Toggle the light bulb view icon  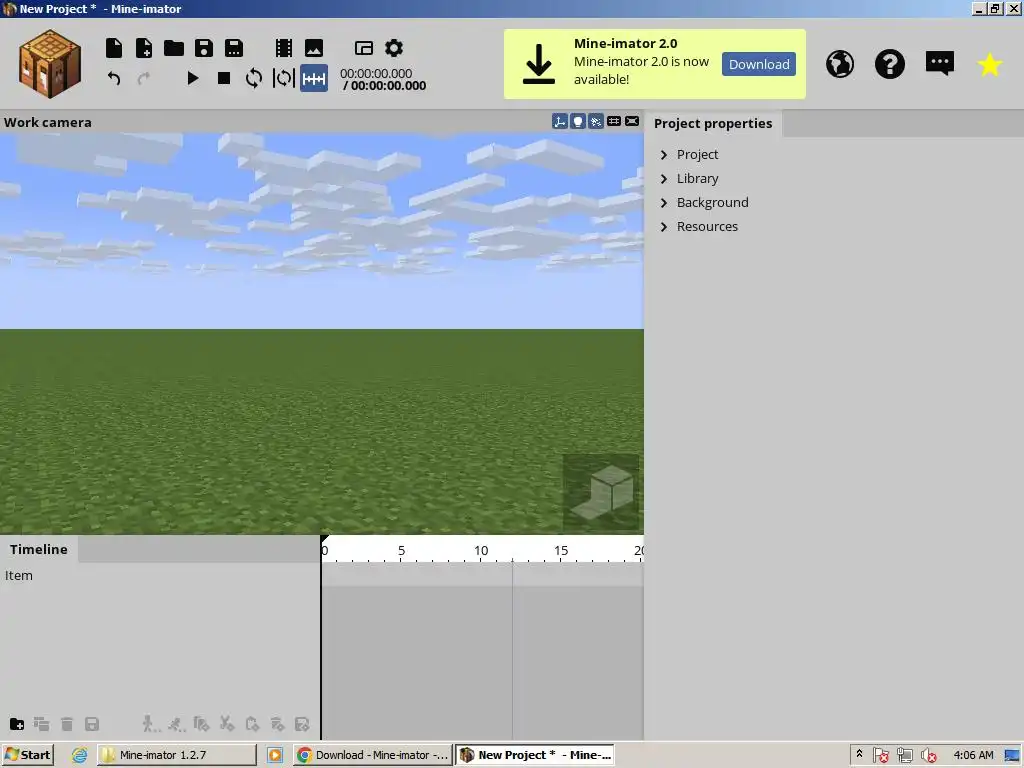578,121
